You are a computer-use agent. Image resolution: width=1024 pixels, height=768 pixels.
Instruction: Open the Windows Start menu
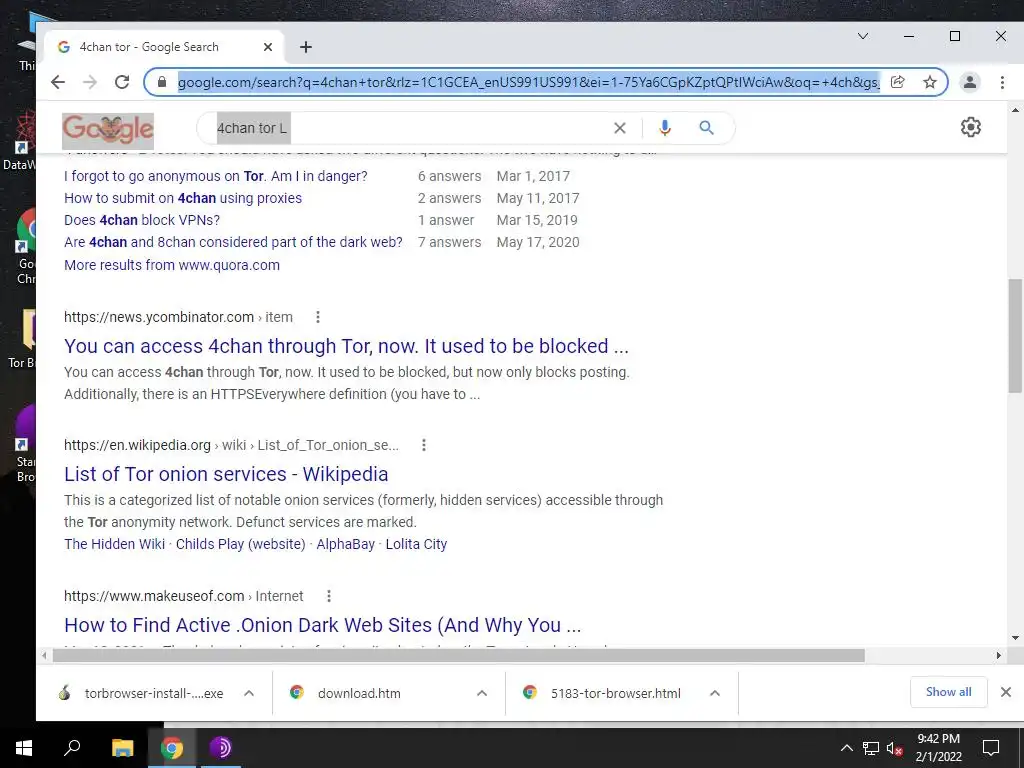click(24, 748)
